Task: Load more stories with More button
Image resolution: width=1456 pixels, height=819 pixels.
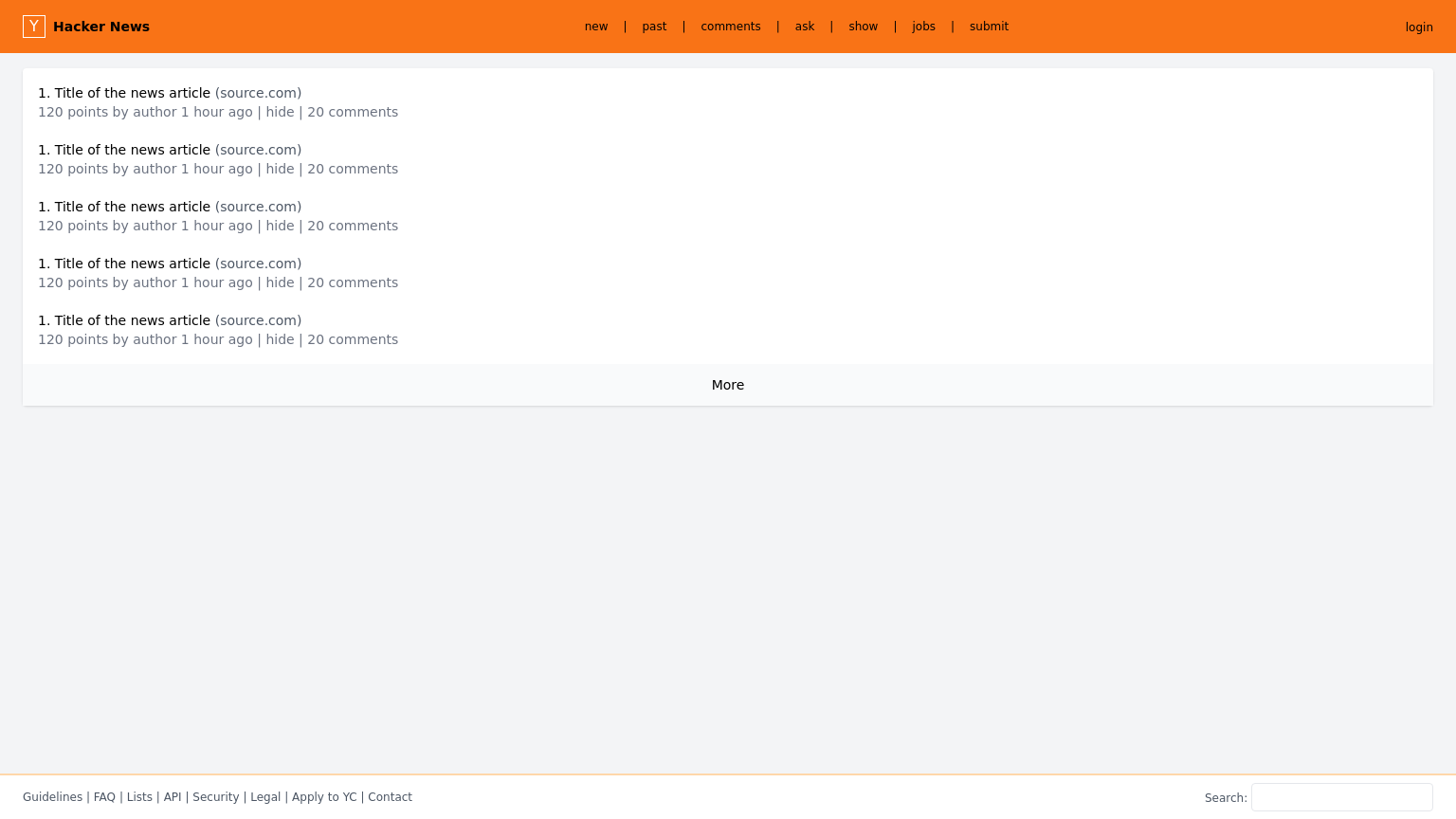Action: tap(728, 385)
